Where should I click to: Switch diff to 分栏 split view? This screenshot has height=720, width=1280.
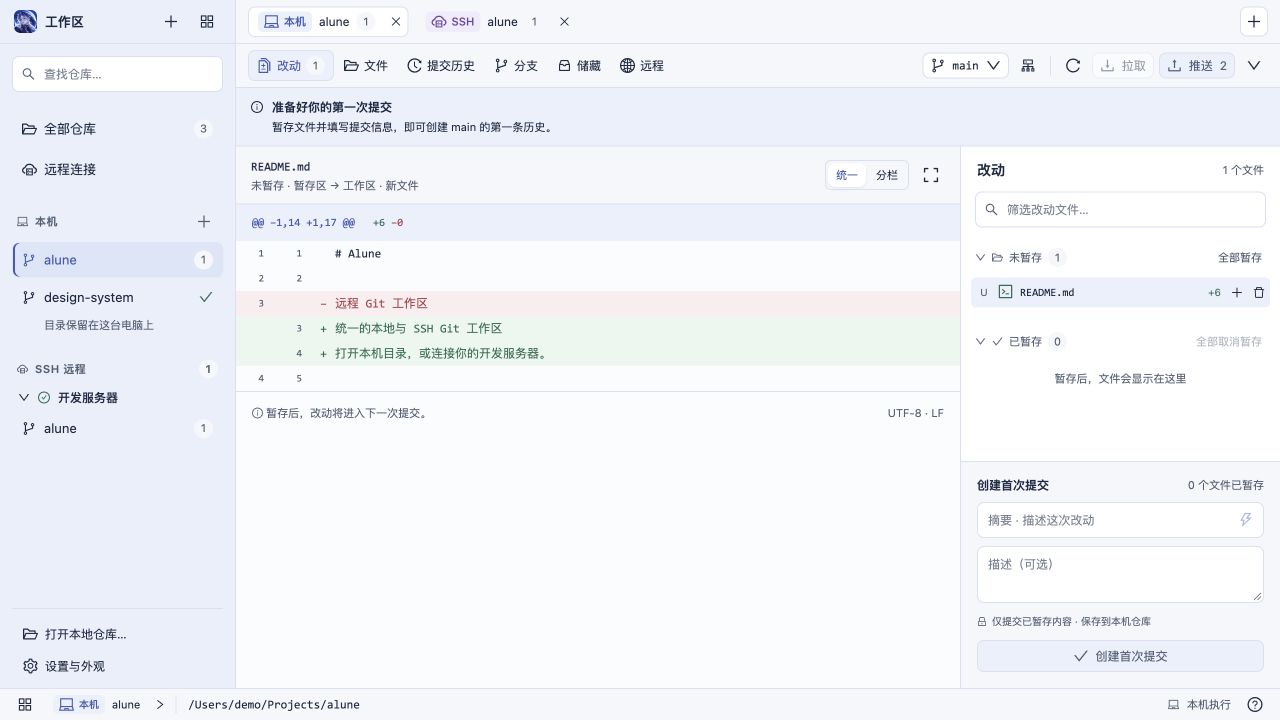[887, 175]
